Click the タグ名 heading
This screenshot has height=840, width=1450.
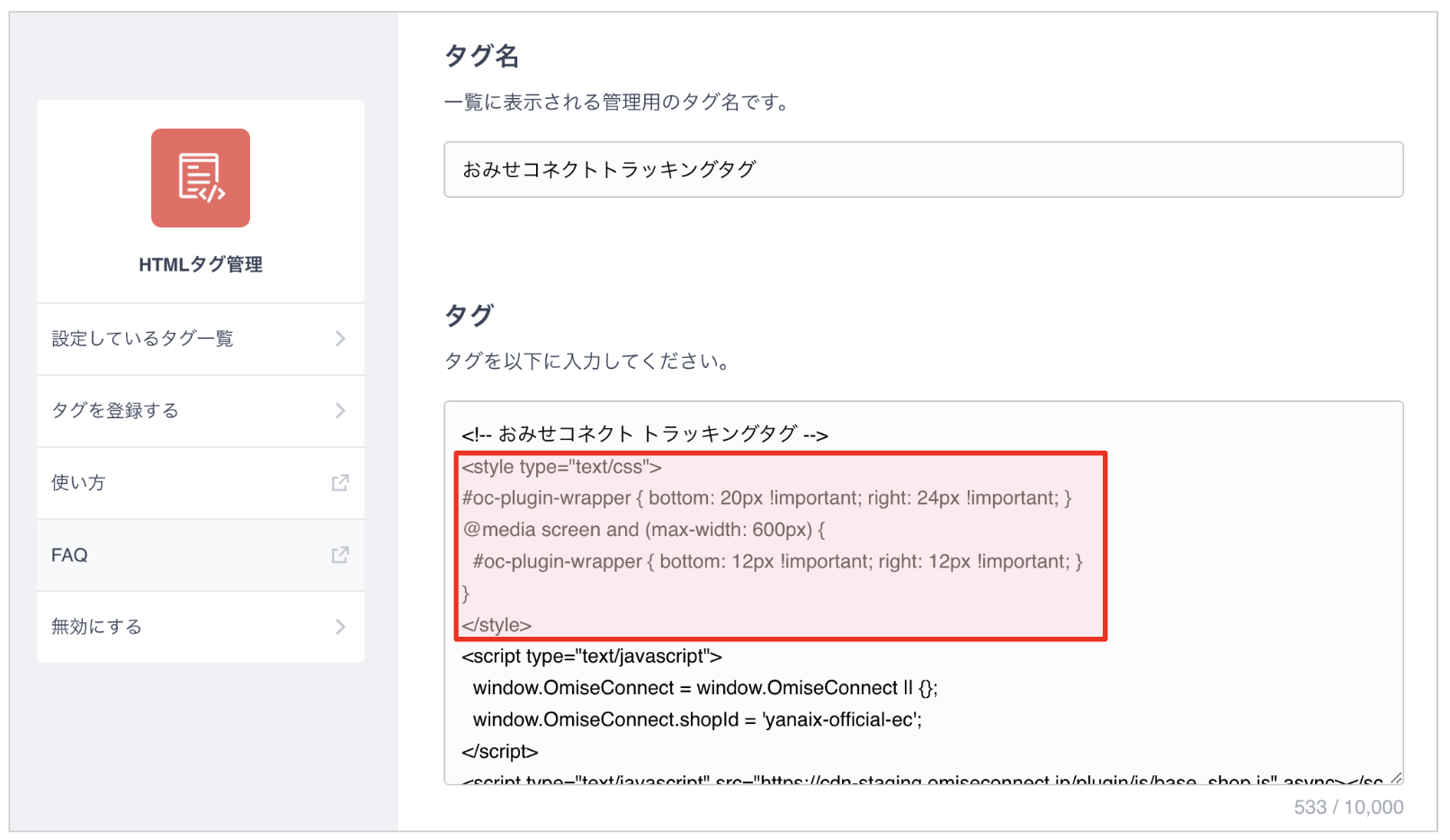click(482, 56)
